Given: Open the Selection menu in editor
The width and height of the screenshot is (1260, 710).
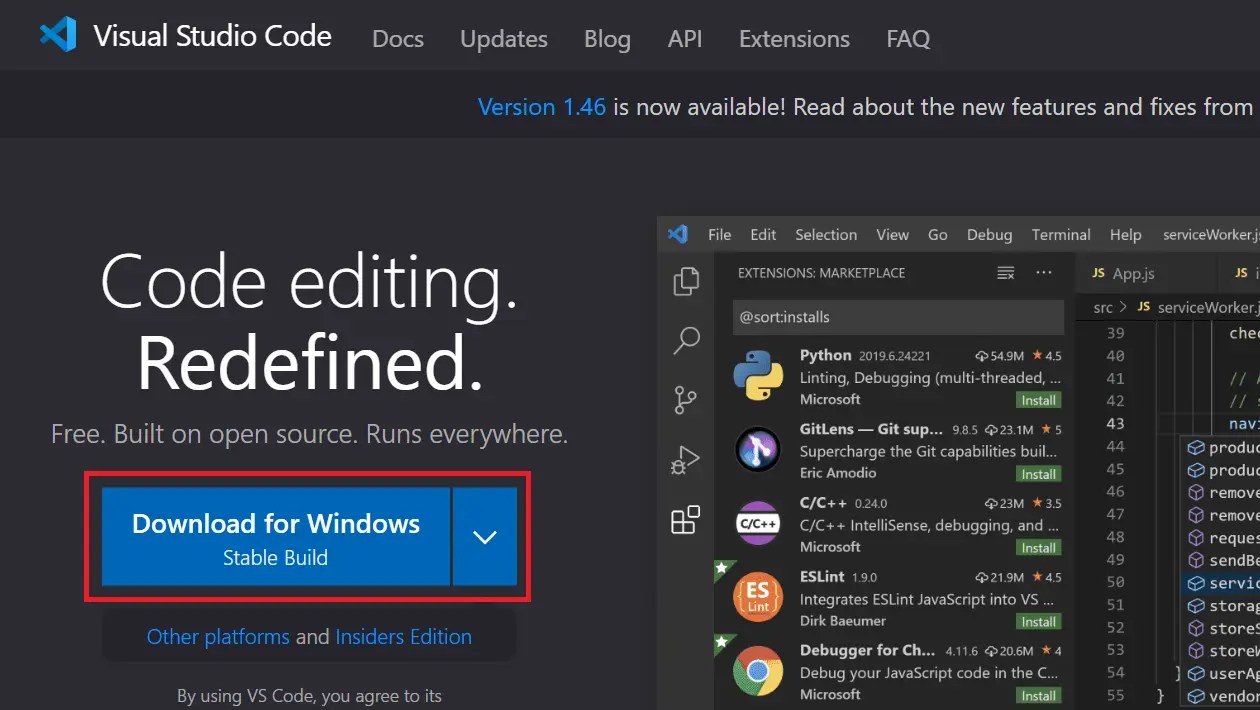Looking at the screenshot, I should coord(826,235).
